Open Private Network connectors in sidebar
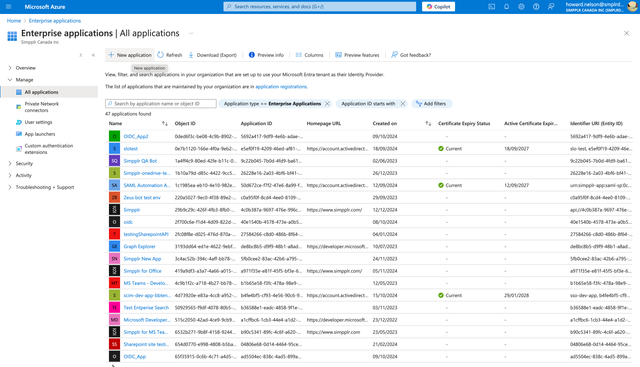Image resolution: width=640 pixels, height=367 pixels. click(42, 107)
